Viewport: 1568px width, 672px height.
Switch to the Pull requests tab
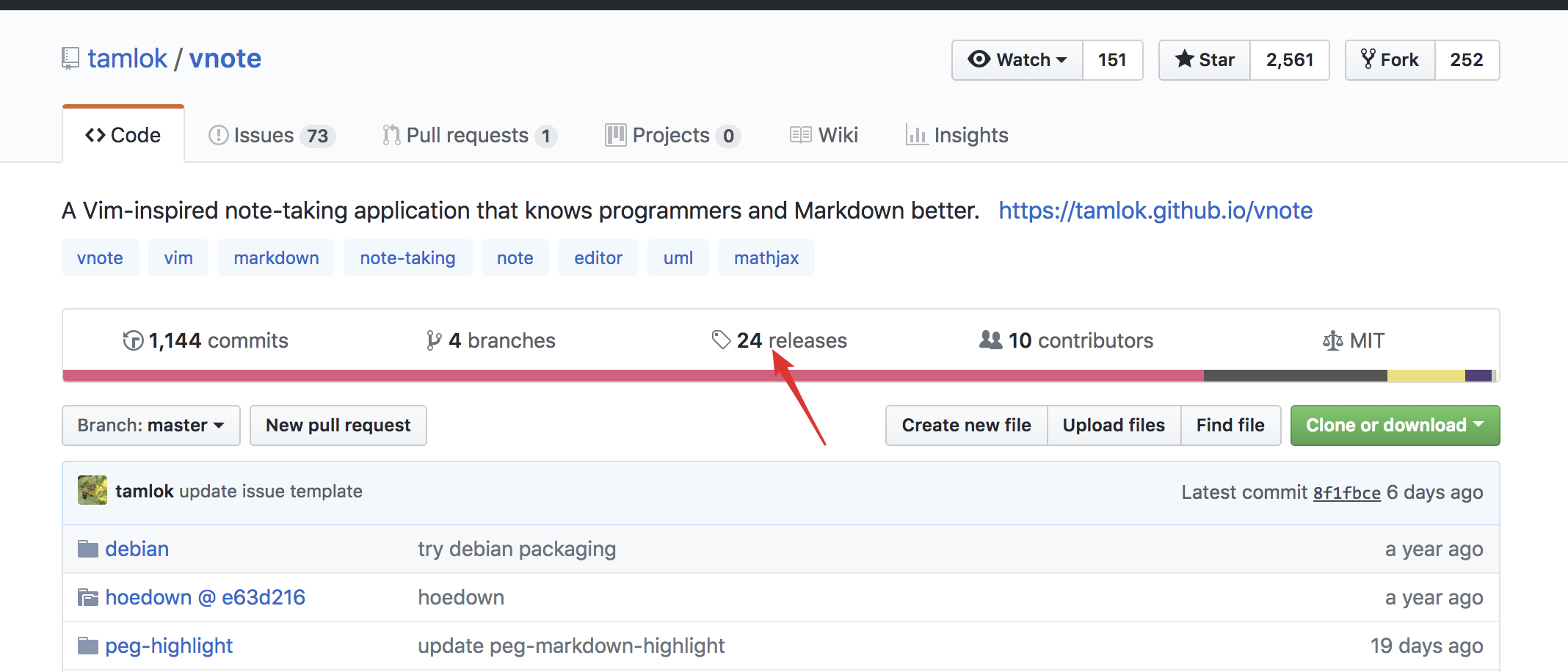point(469,135)
